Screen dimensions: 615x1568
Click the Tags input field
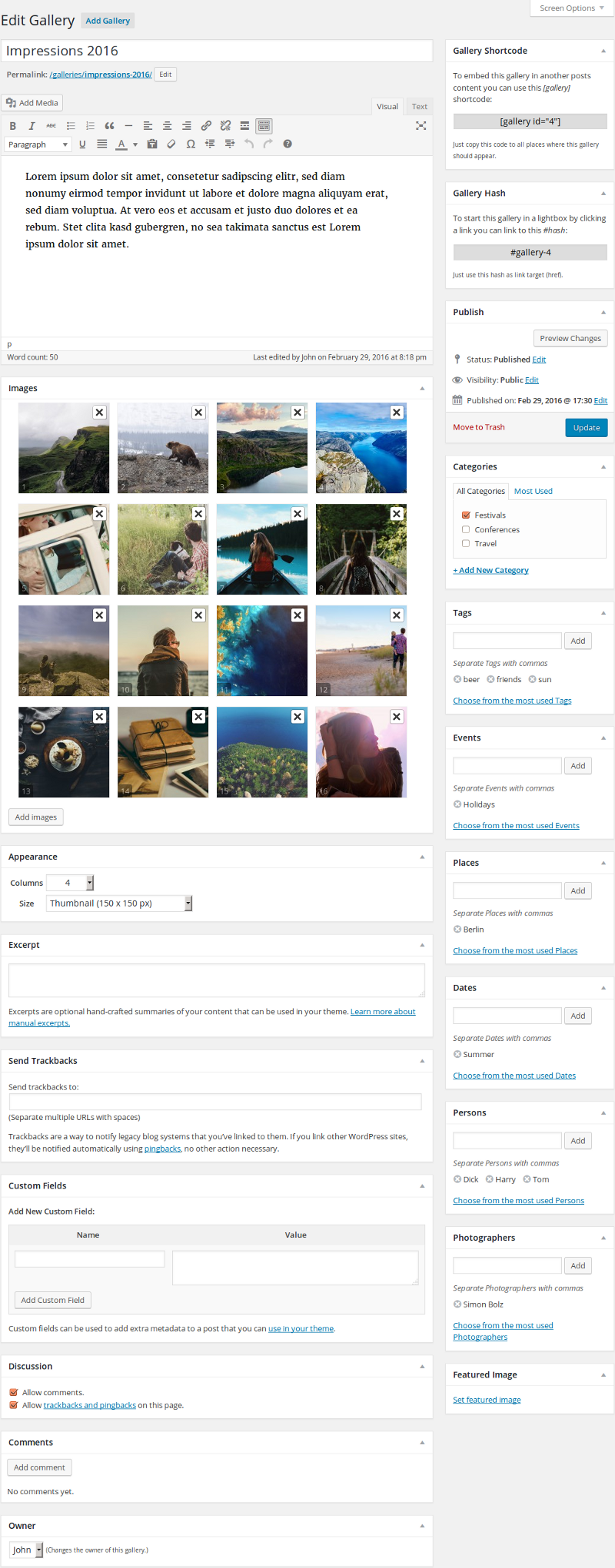coord(507,641)
